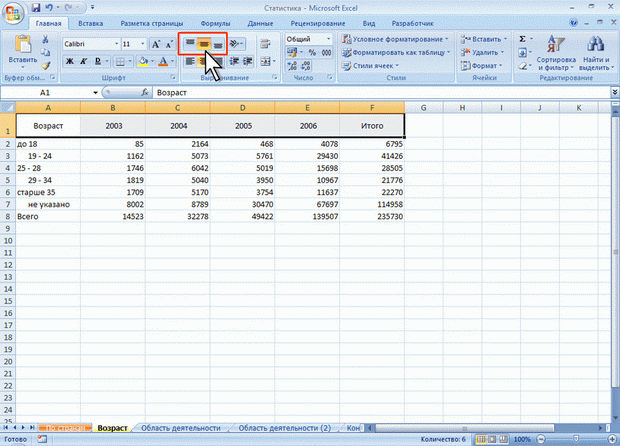This screenshot has width=620, height=446.
Task: Open Условное форматирование dropdown
Action: 395,39
